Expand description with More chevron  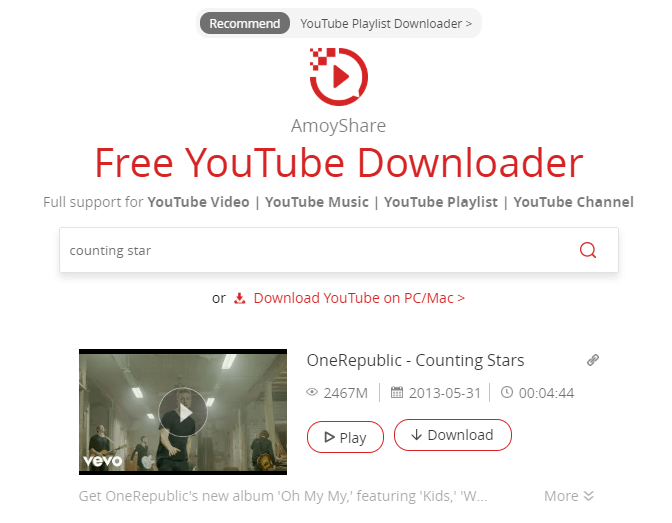[569, 496]
